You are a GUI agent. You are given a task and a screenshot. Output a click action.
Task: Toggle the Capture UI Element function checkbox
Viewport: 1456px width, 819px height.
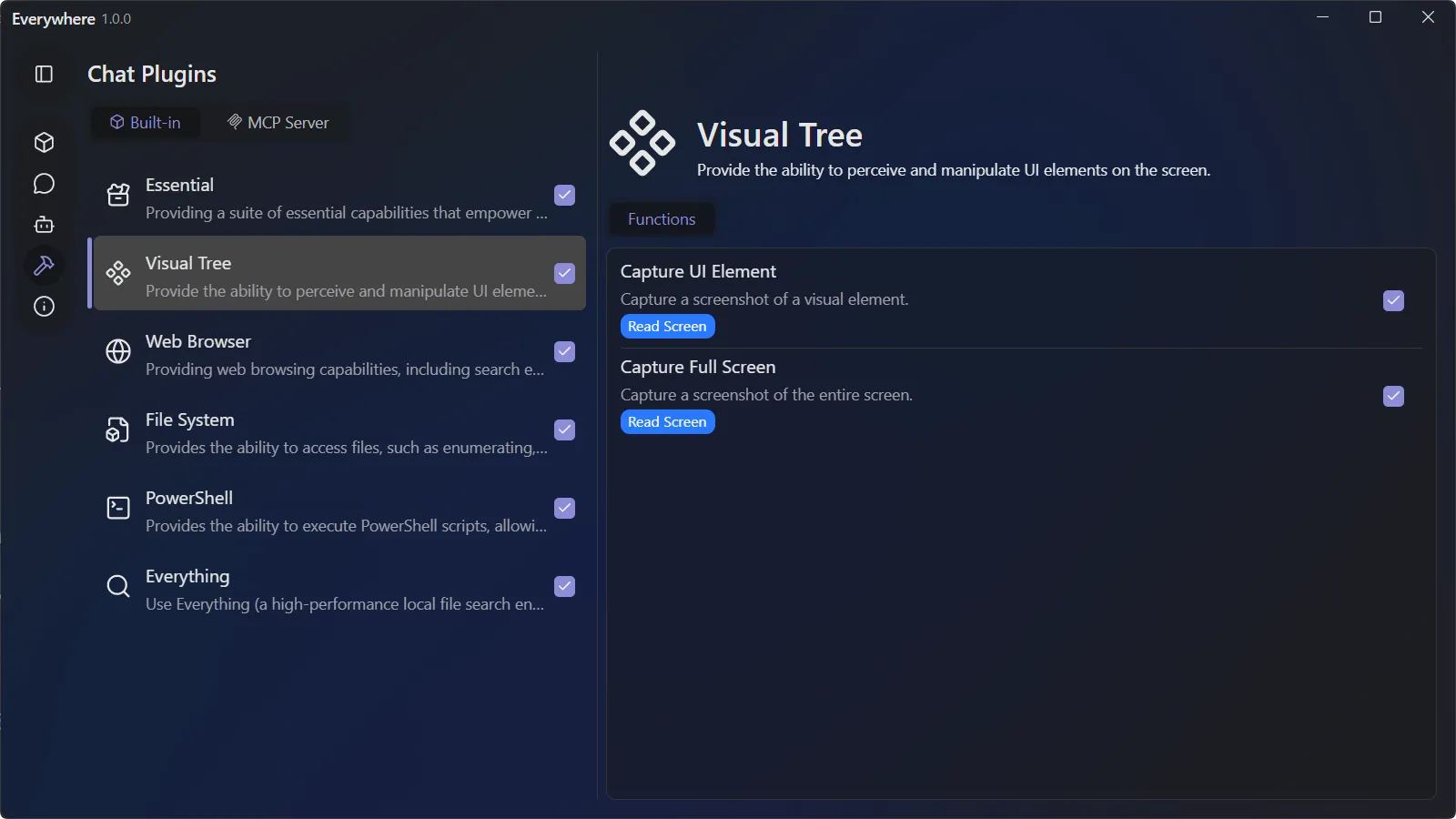pos(1393,300)
